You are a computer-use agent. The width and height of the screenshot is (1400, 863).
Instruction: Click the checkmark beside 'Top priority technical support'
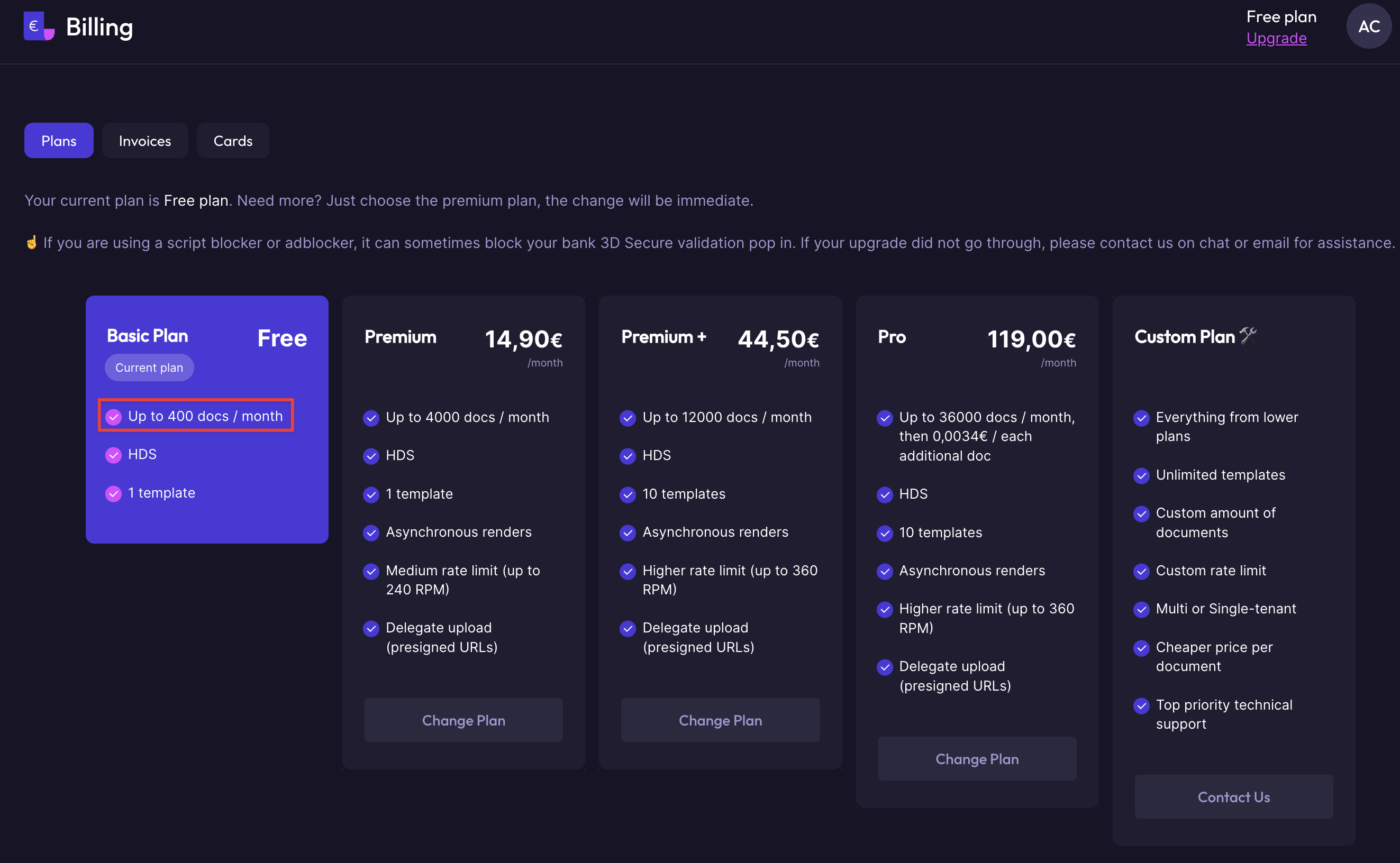point(1141,706)
